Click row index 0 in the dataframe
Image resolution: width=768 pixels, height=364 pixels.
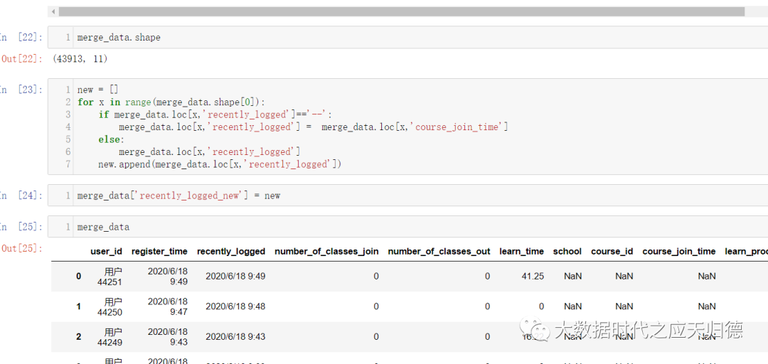coord(78,276)
